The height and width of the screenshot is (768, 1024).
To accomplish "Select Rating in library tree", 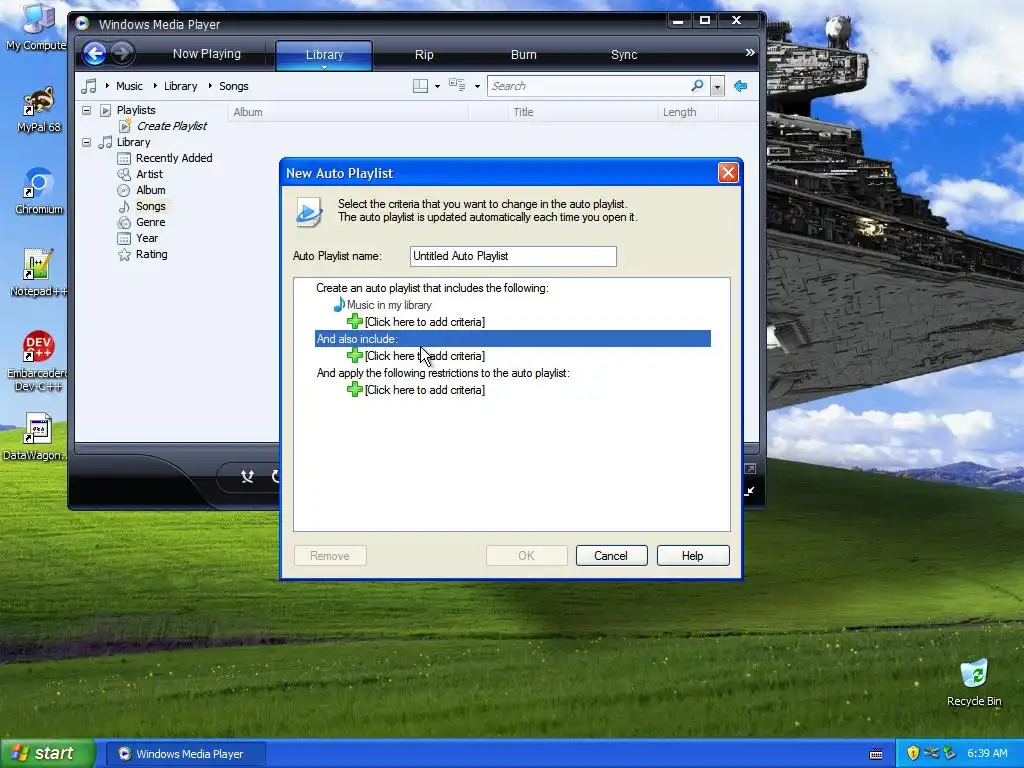I will click(152, 255).
